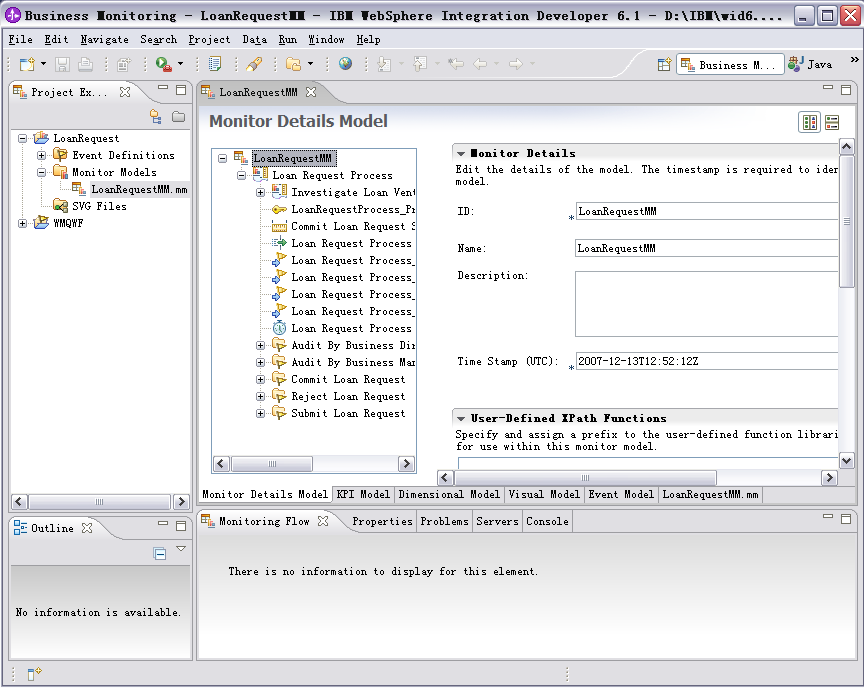Open the LoanRequestMM.mm source tab
The width and height of the screenshot is (864, 688).
710,494
